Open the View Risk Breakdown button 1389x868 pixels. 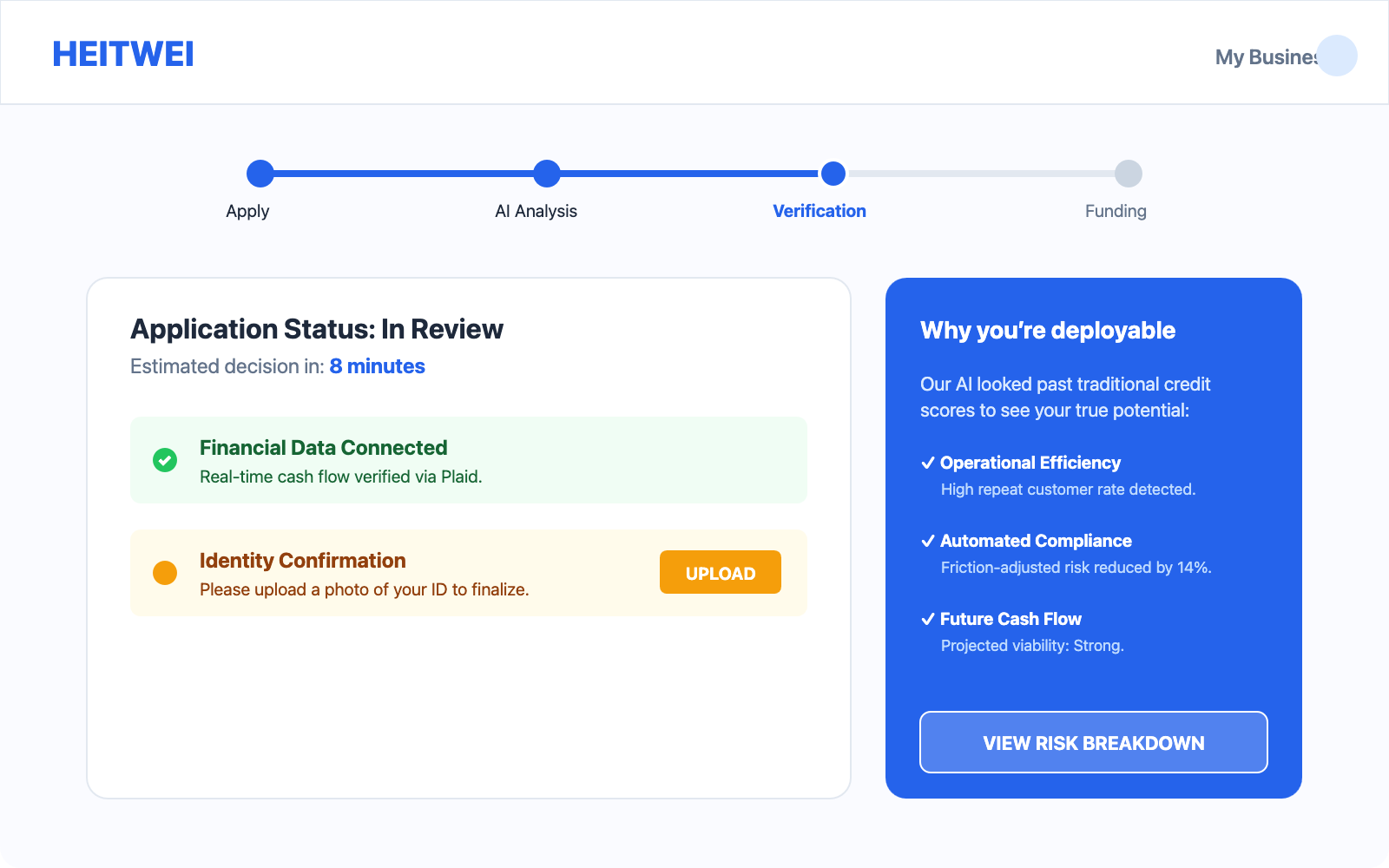pyautogui.click(x=1094, y=742)
